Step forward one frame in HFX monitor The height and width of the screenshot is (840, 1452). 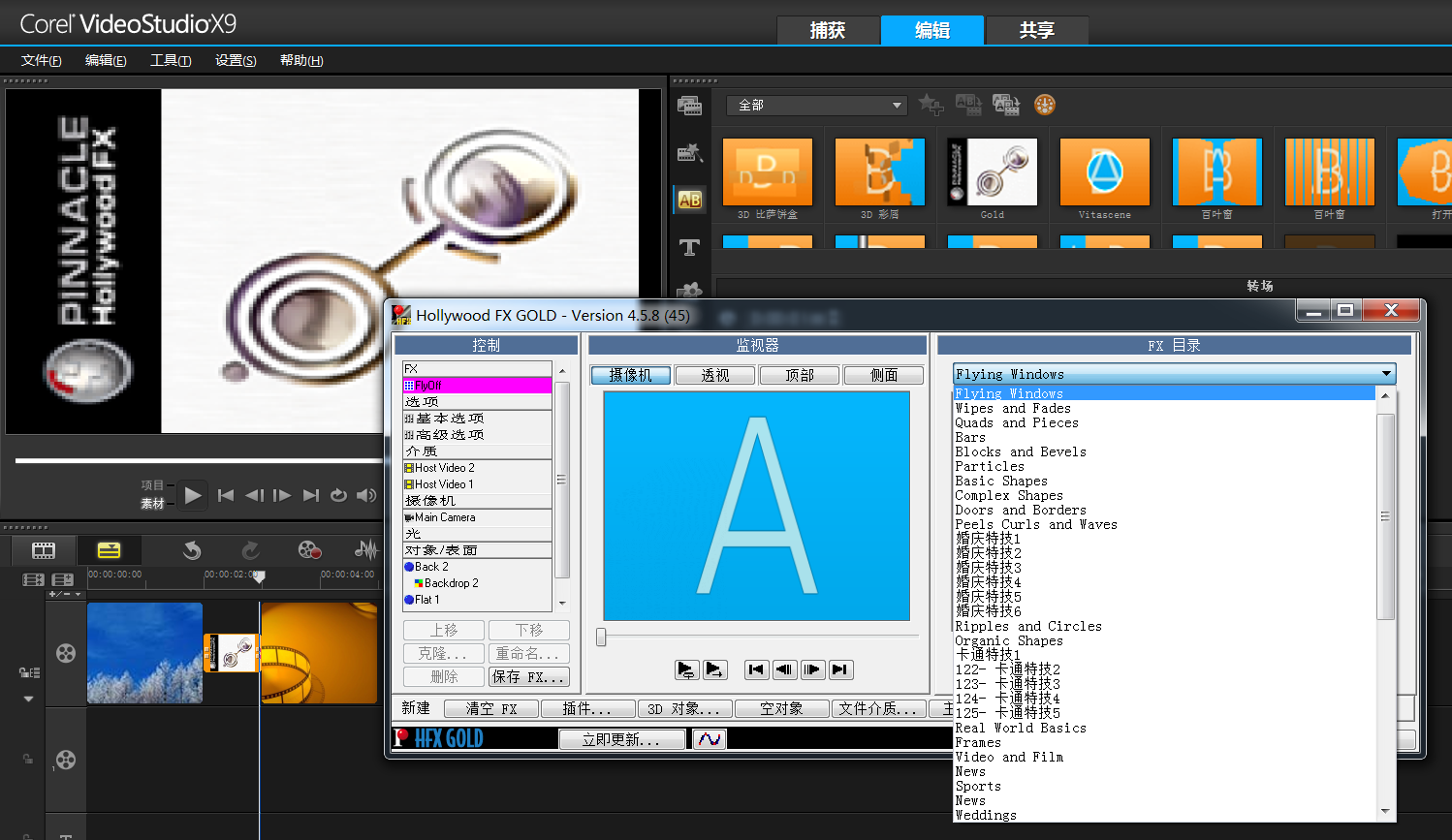pos(812,669)
